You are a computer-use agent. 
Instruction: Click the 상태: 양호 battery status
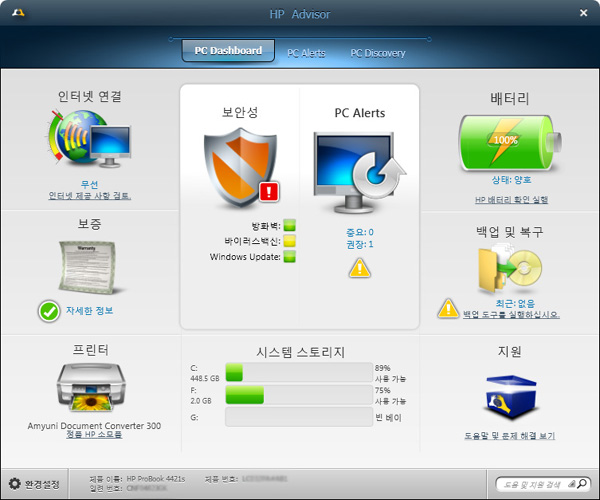pyautogui.click(x=511, y=180)
